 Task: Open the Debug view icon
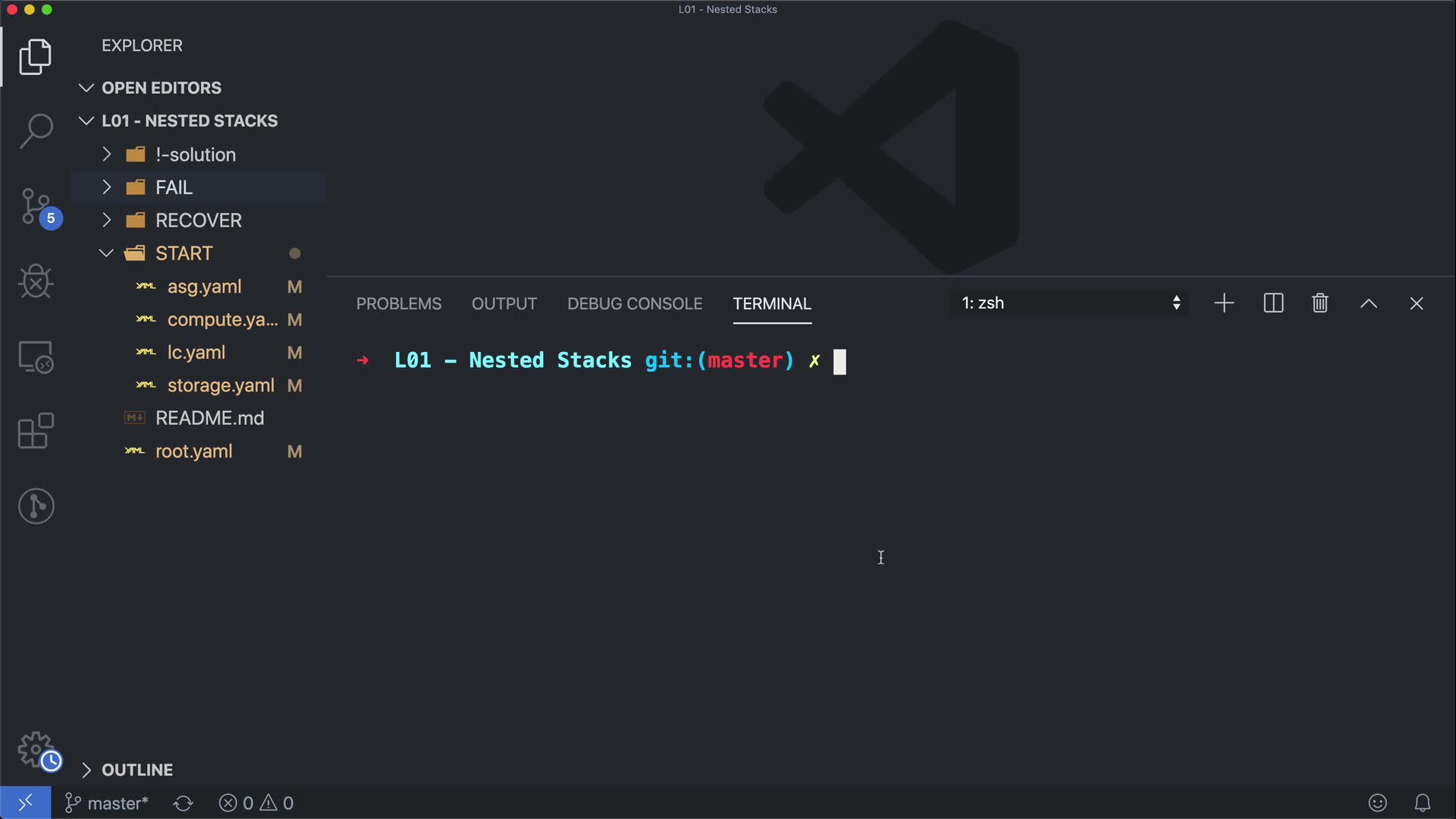pyautogui.click(x=36, y=281)
